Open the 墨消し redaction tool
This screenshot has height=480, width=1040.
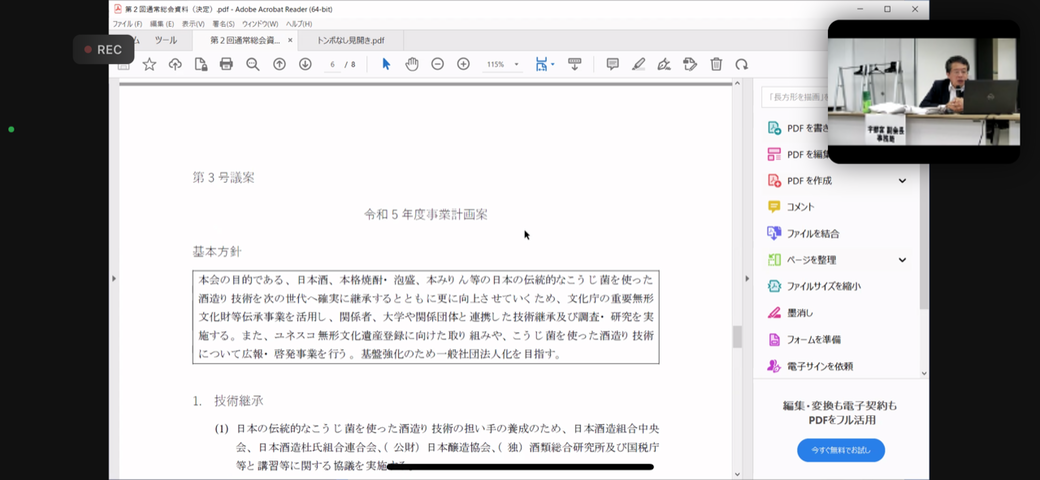click(790, 313)
